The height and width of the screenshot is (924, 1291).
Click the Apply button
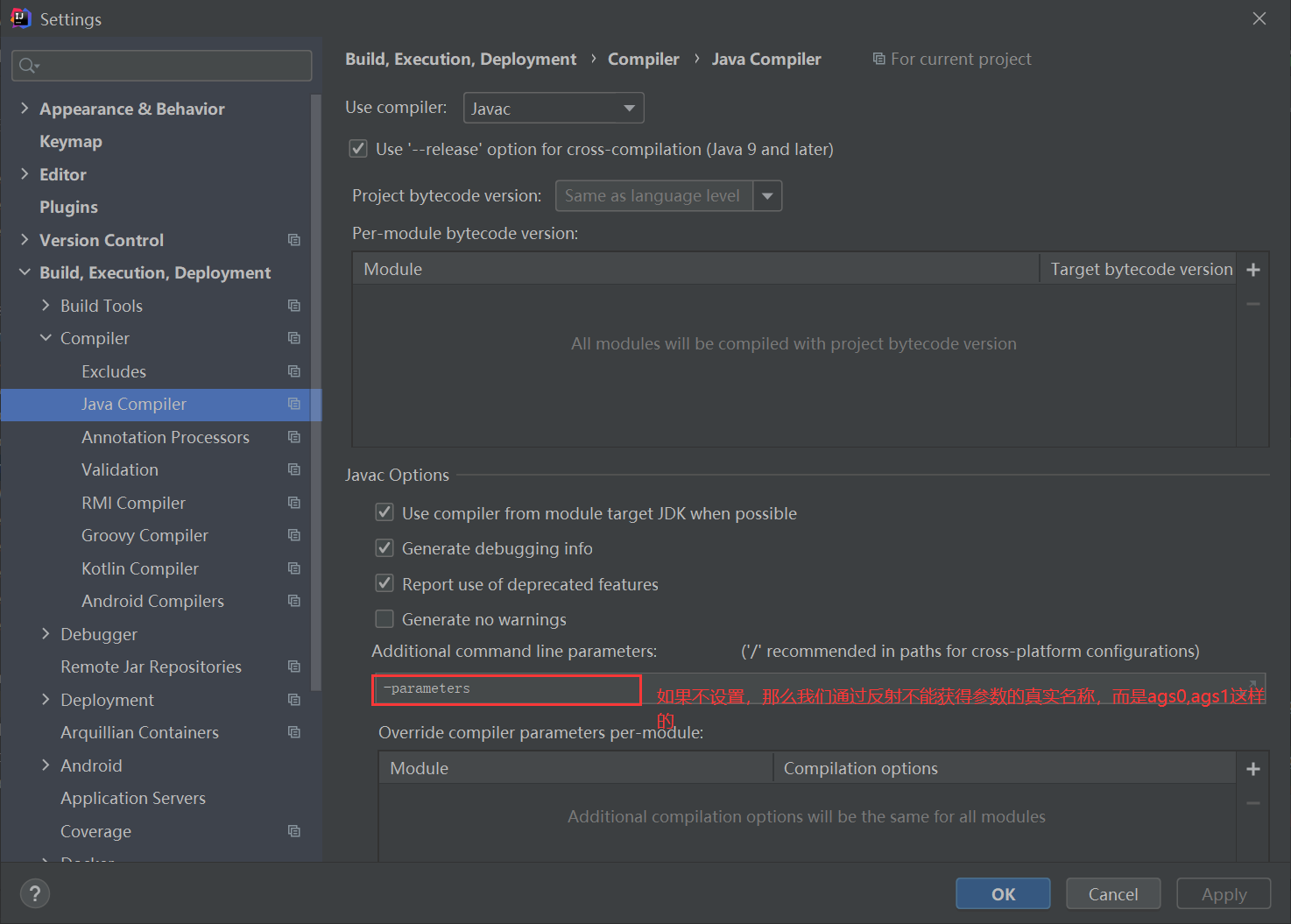[1224, 893]
